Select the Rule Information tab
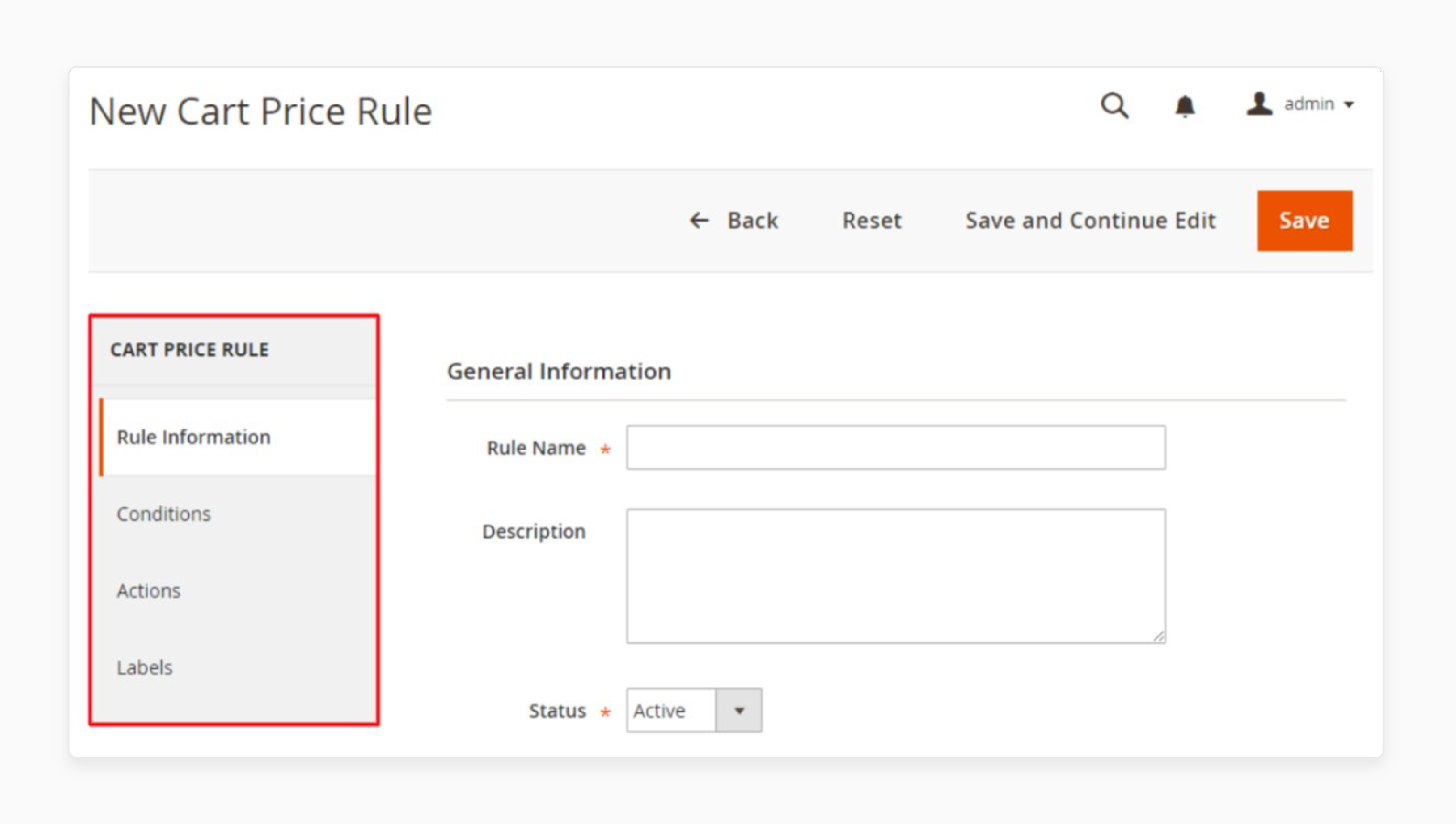 pos(238,437)
